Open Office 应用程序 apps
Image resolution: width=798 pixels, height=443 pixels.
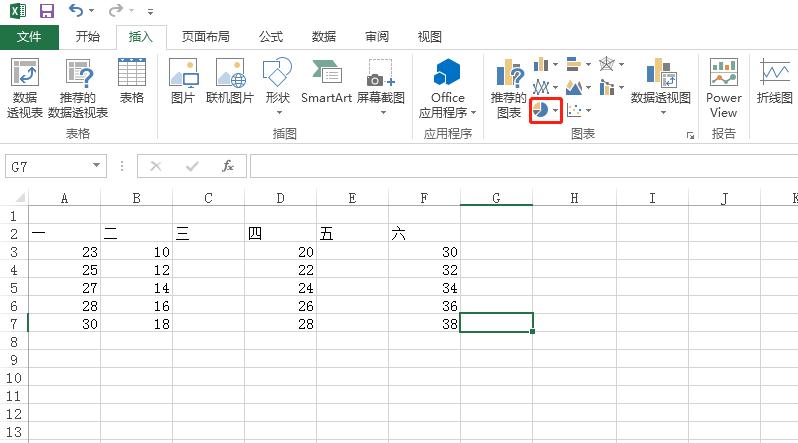[x=448, y=88]
